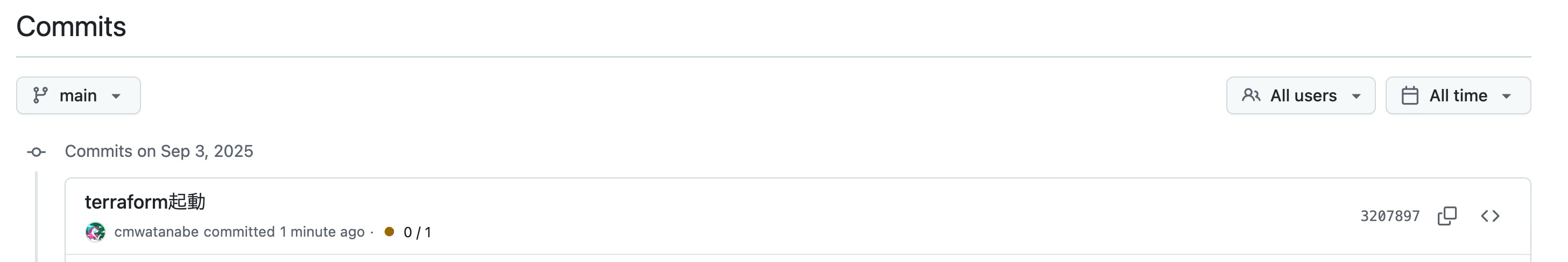1568x262 pixels.
Task: Click the 1 minute ago timestamp
Action: pos(322,232)
